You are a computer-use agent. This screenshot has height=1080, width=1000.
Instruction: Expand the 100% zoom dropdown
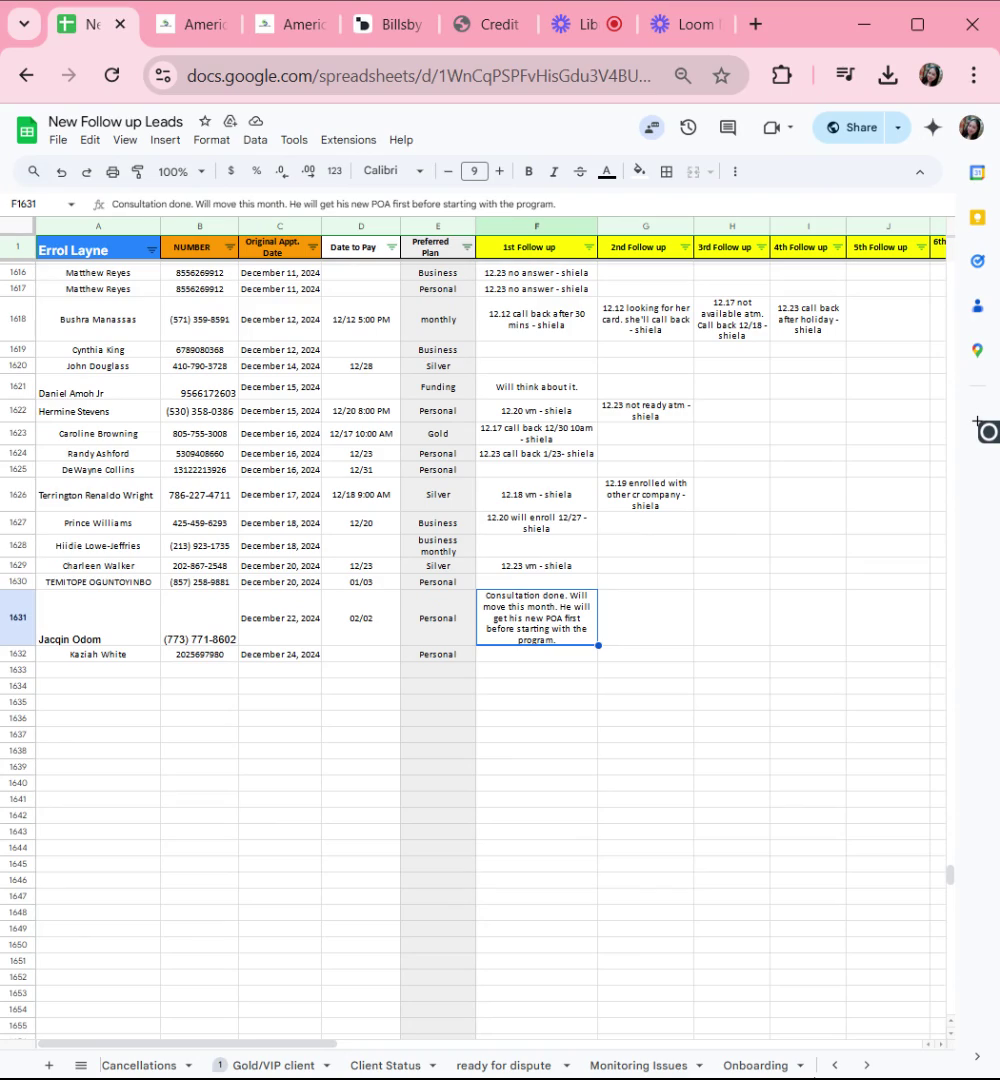tap(181, 172)
